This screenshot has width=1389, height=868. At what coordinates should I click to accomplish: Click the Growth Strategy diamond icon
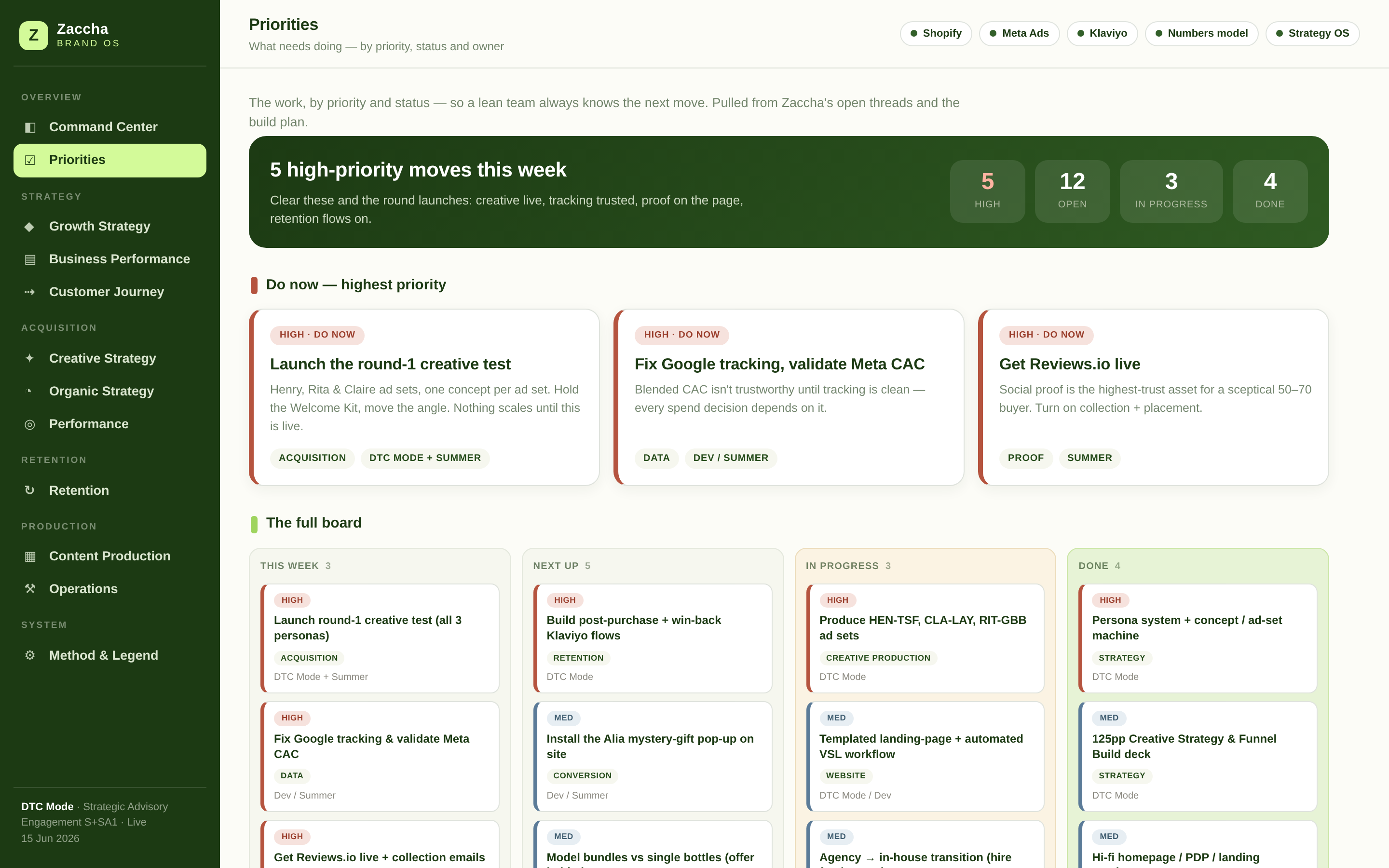pyautogui.click(x=30, y=227)
